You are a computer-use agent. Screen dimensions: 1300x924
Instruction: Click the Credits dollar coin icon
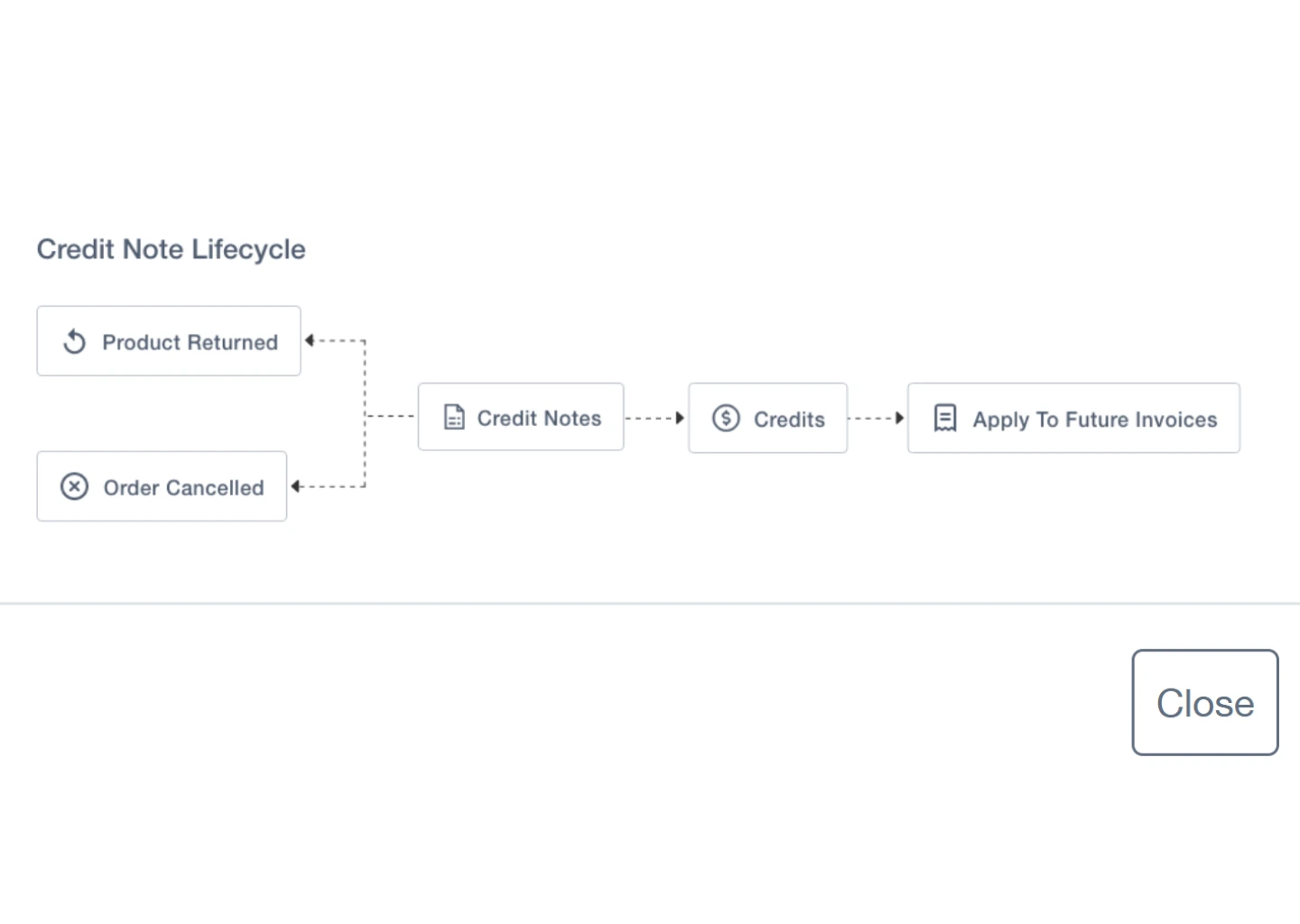(x=726, y=418)
